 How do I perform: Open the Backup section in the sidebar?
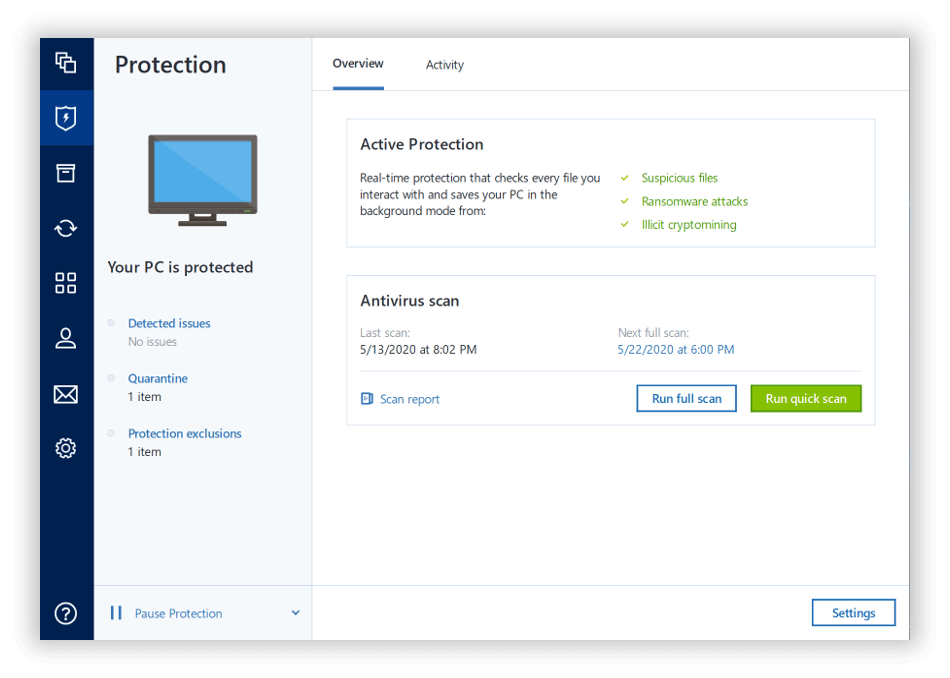point(66,62)
